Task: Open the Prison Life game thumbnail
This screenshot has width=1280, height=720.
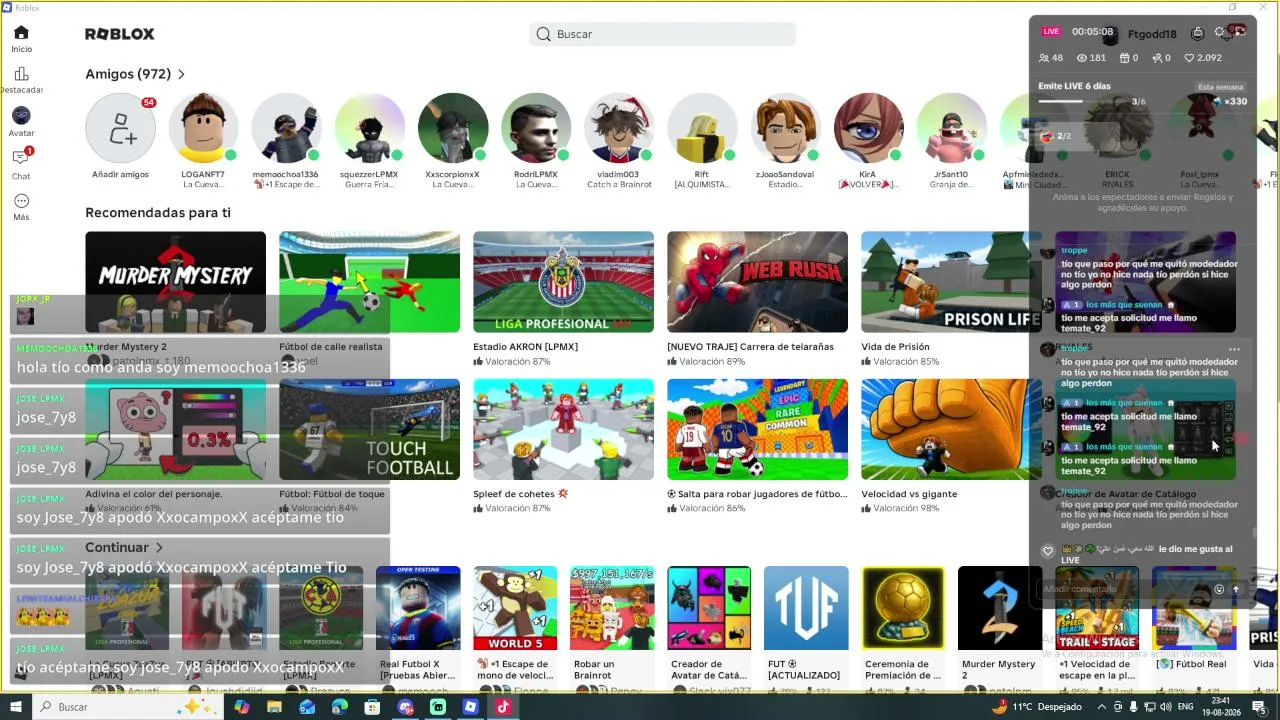Action: 951,282
